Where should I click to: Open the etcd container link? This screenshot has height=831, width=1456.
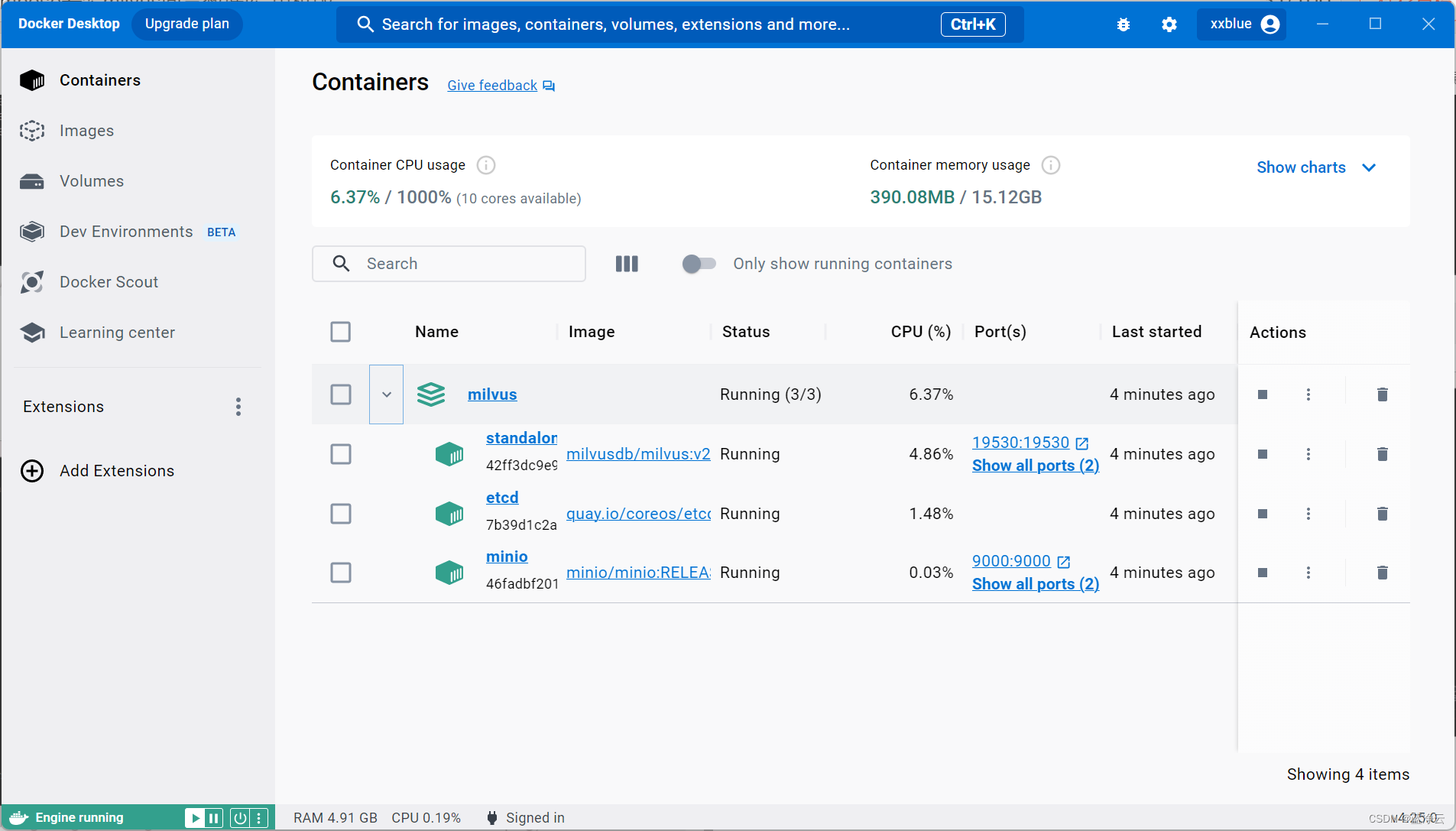pyautogui.click(x=502, y=498)
